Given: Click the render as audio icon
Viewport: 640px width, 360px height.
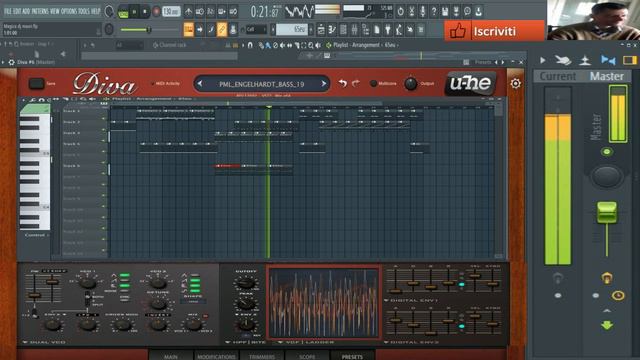Looking at the screenshot, I should 456,11.
